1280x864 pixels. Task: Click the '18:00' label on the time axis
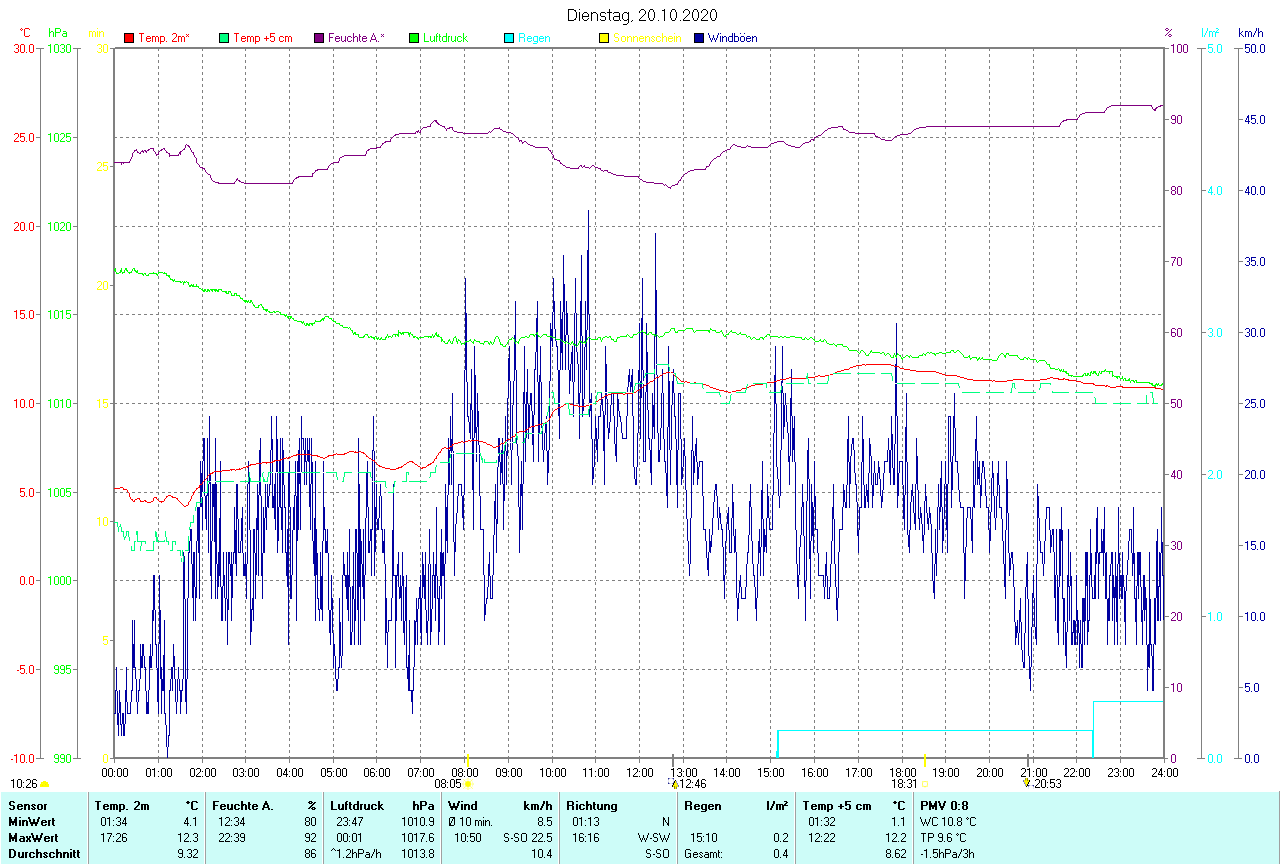coord(902,772)
